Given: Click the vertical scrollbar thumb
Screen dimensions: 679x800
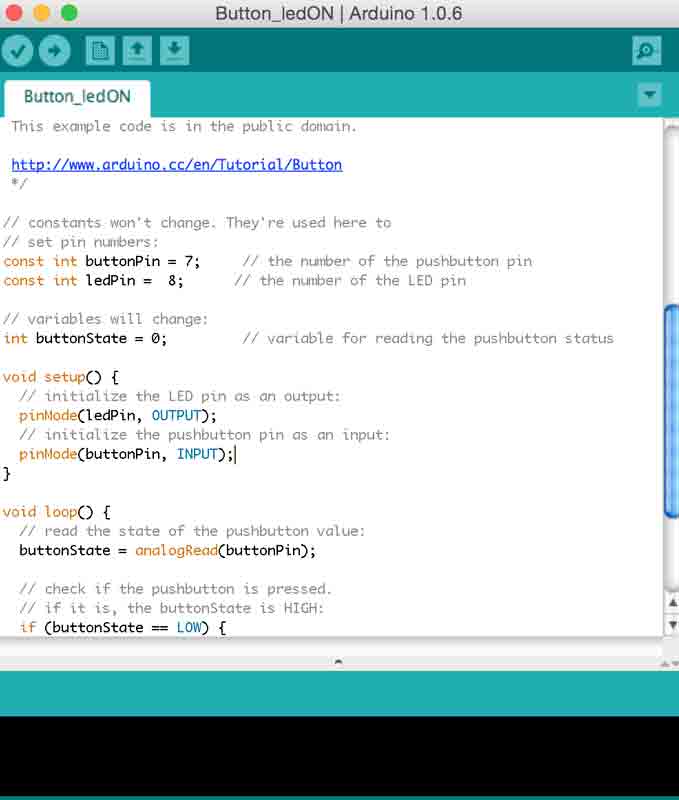Looking at the screenshot, I should pos(672,411).
